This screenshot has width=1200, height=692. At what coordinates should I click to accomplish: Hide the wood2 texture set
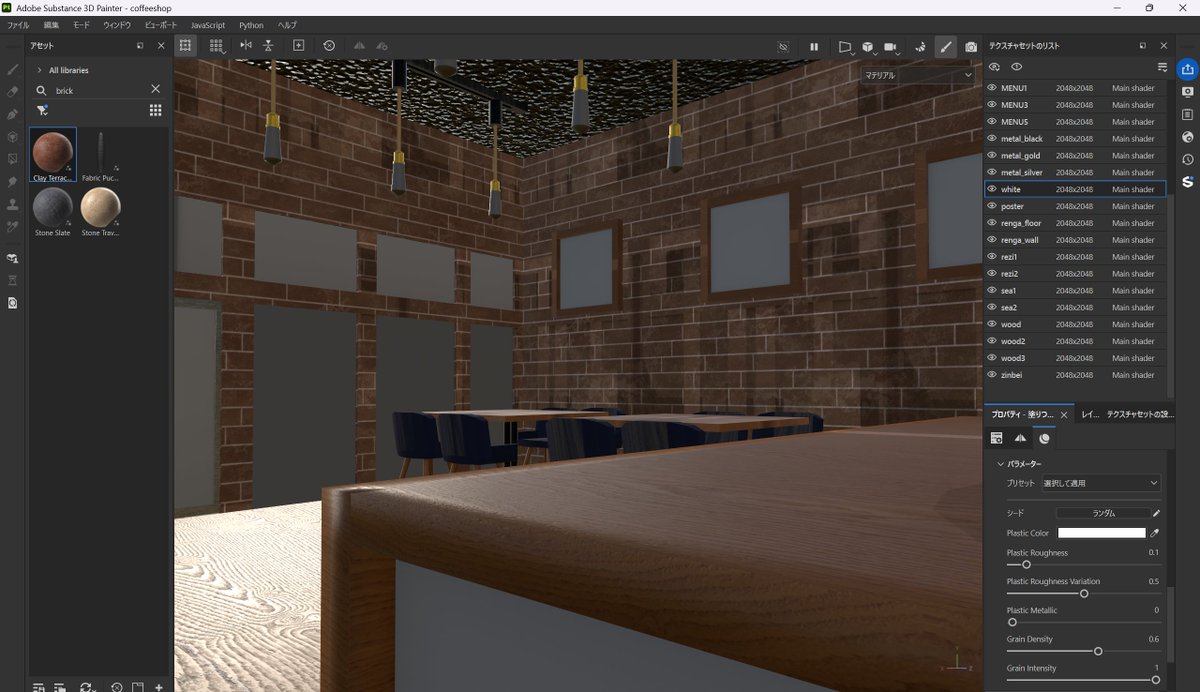point(992,341)
